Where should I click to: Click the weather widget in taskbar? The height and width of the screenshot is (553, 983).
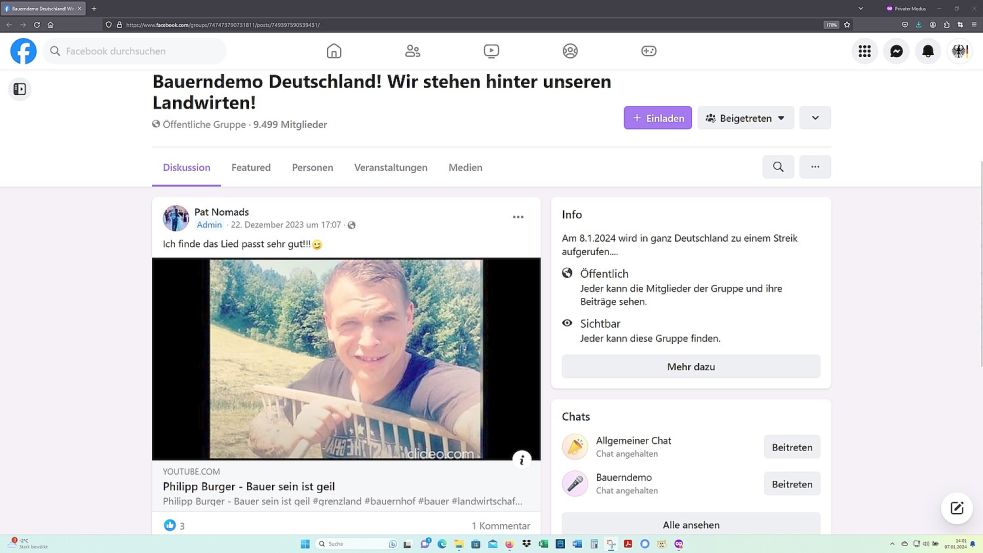coord(28,544)
